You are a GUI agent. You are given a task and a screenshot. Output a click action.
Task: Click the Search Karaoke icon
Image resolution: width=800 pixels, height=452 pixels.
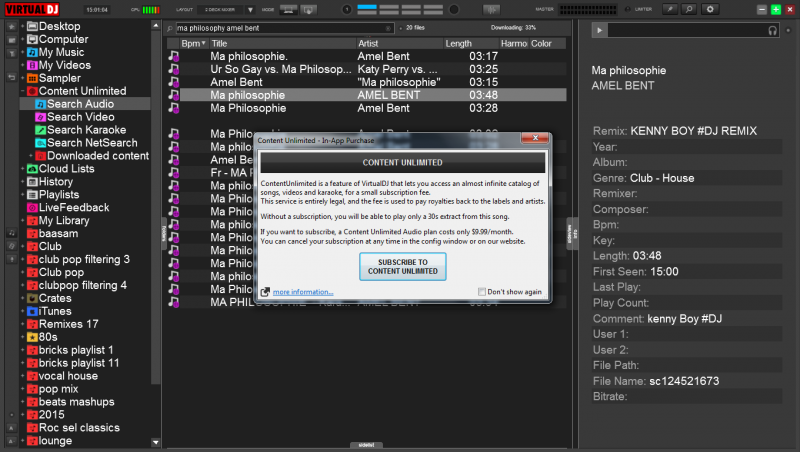click(x=40, y=130)
